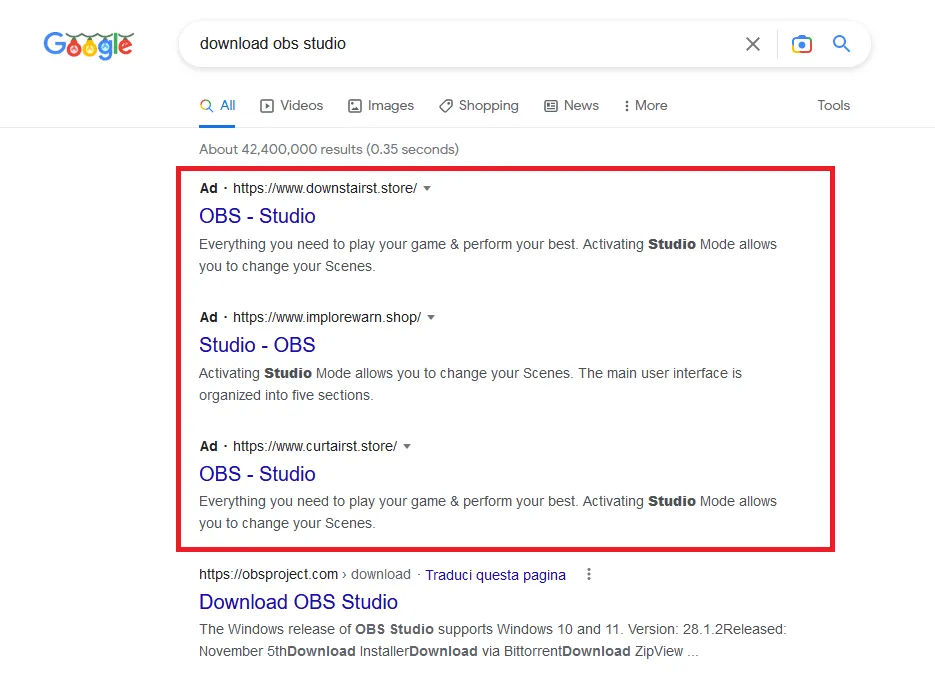
Task: Open Google Lens image search
Action: tap(801, 44)
